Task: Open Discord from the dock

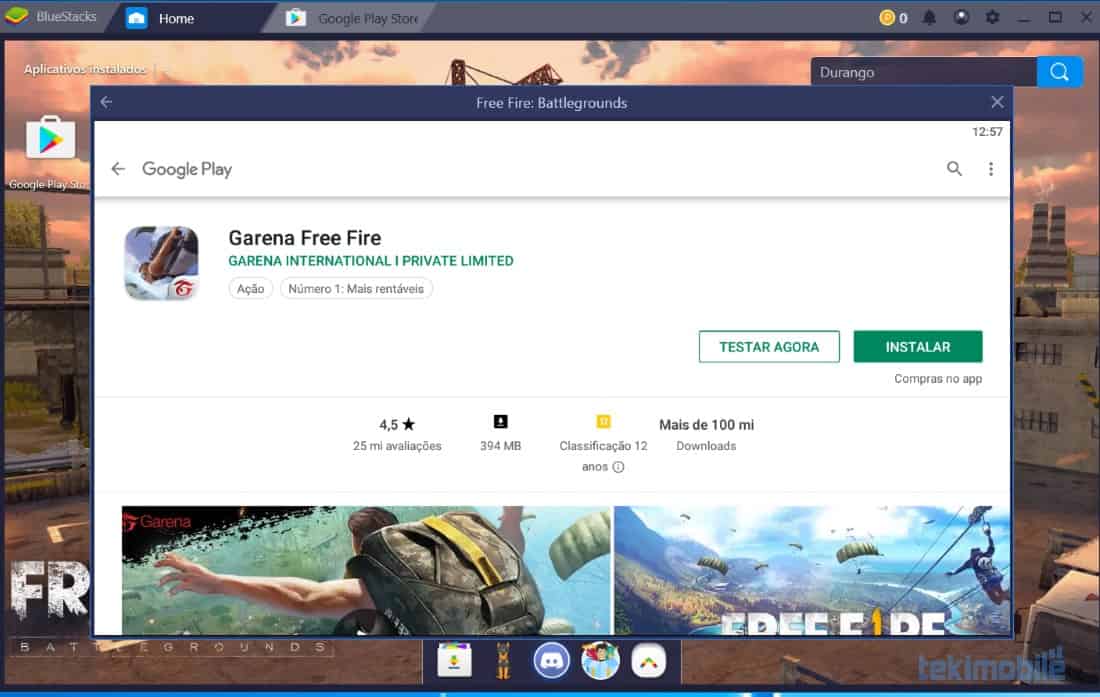Action: (x=551, y=661)
